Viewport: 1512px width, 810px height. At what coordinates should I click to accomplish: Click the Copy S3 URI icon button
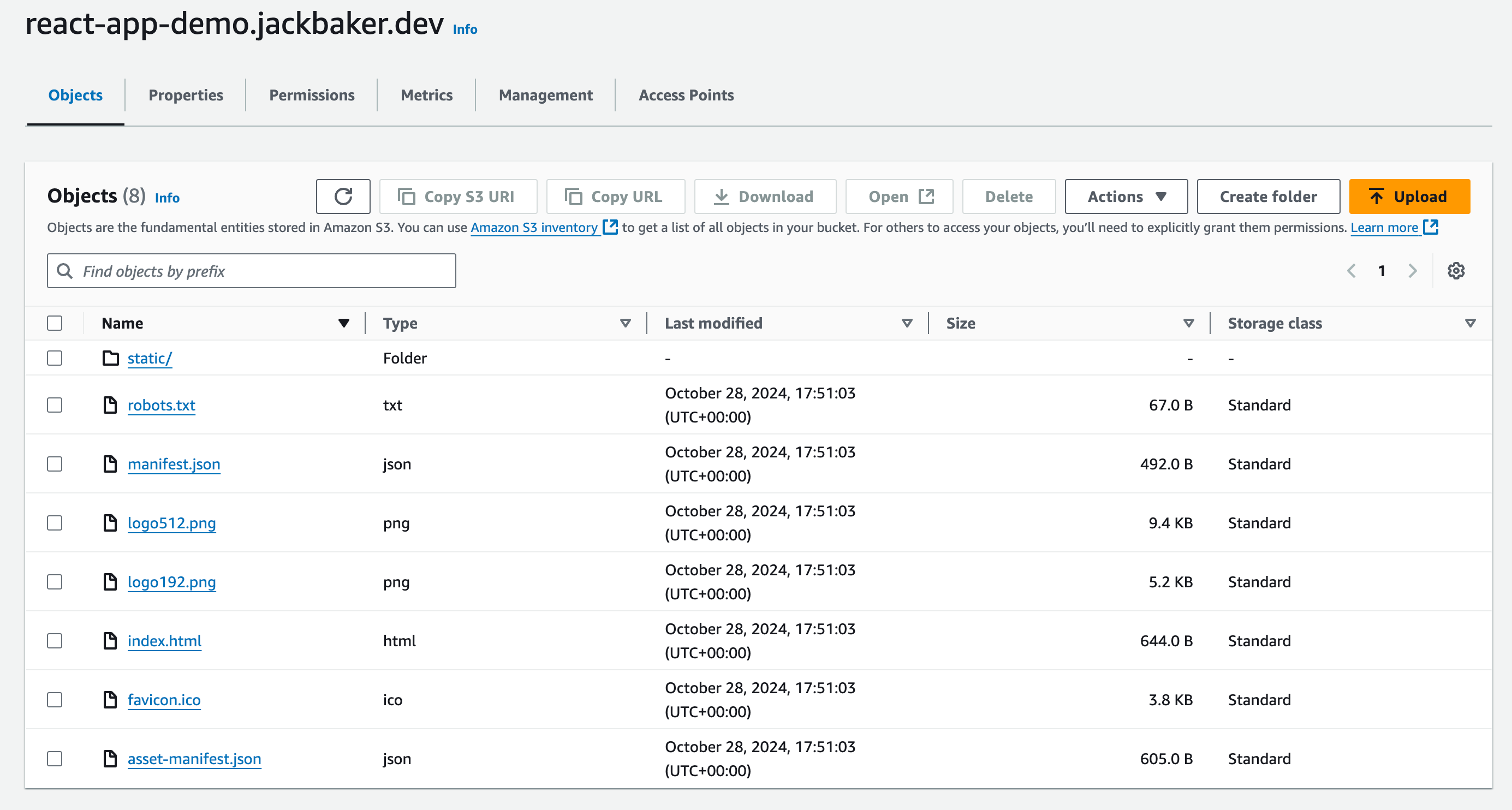click(x=406, y=196)
